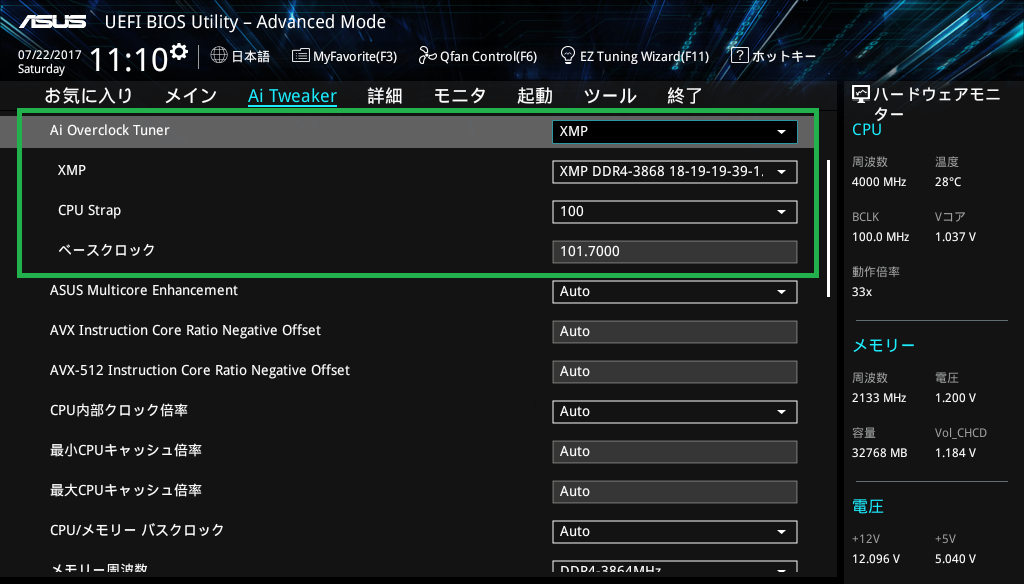Switch to the ツール tab

610,96
